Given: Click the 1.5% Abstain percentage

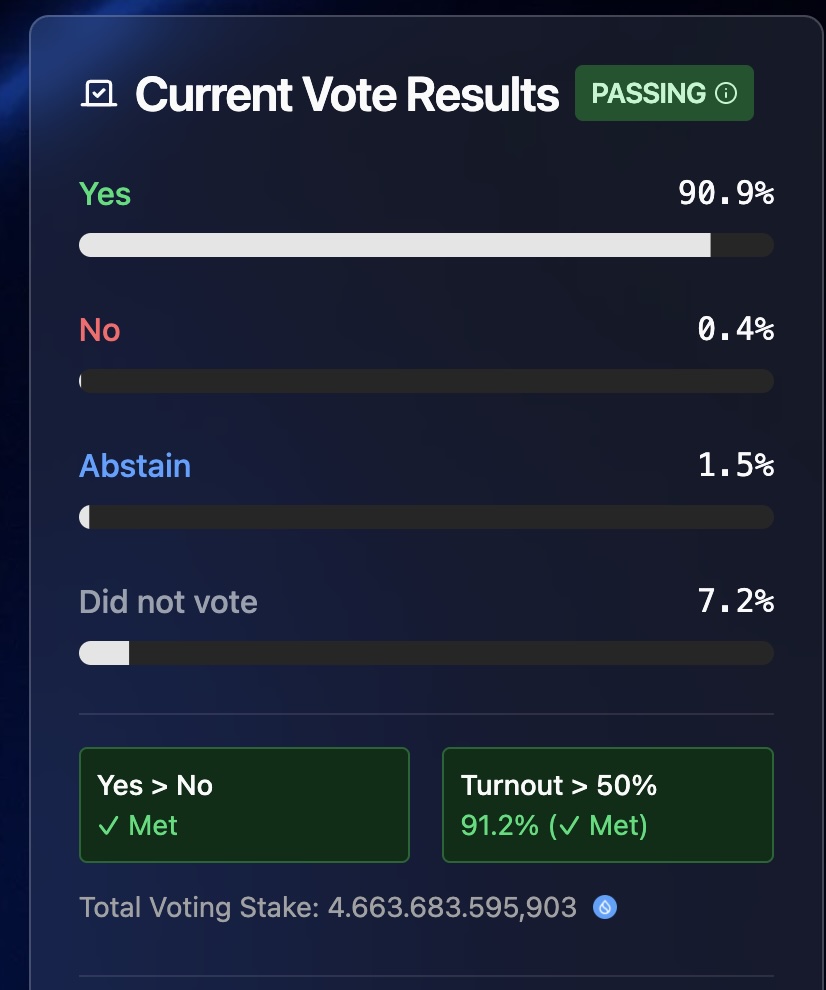Looking at the screenshot, I should 735,465.
